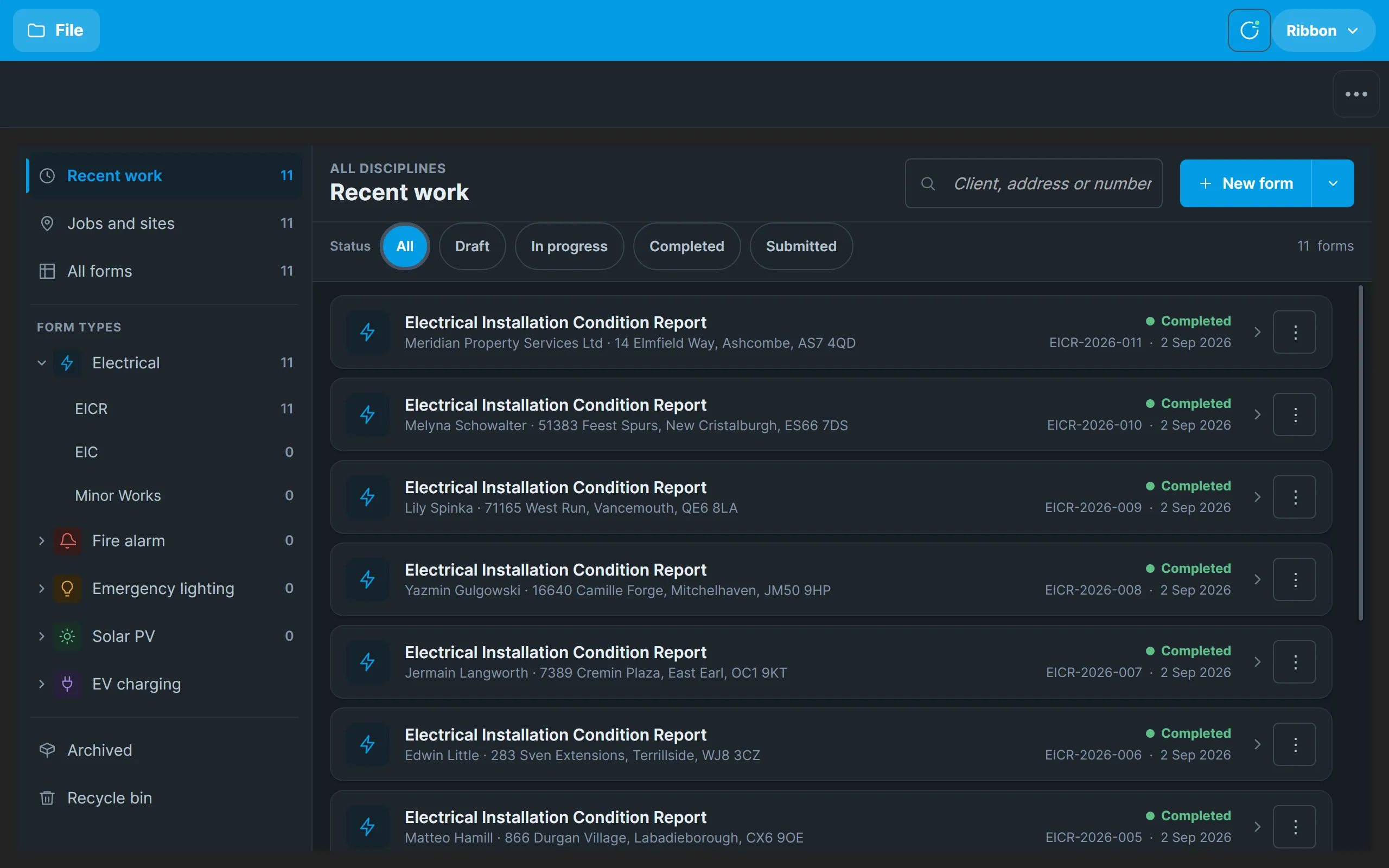The height and width of the screenshot is (868, 1389).
Task: Open the File menu button
Action: [x=56, y=30]
